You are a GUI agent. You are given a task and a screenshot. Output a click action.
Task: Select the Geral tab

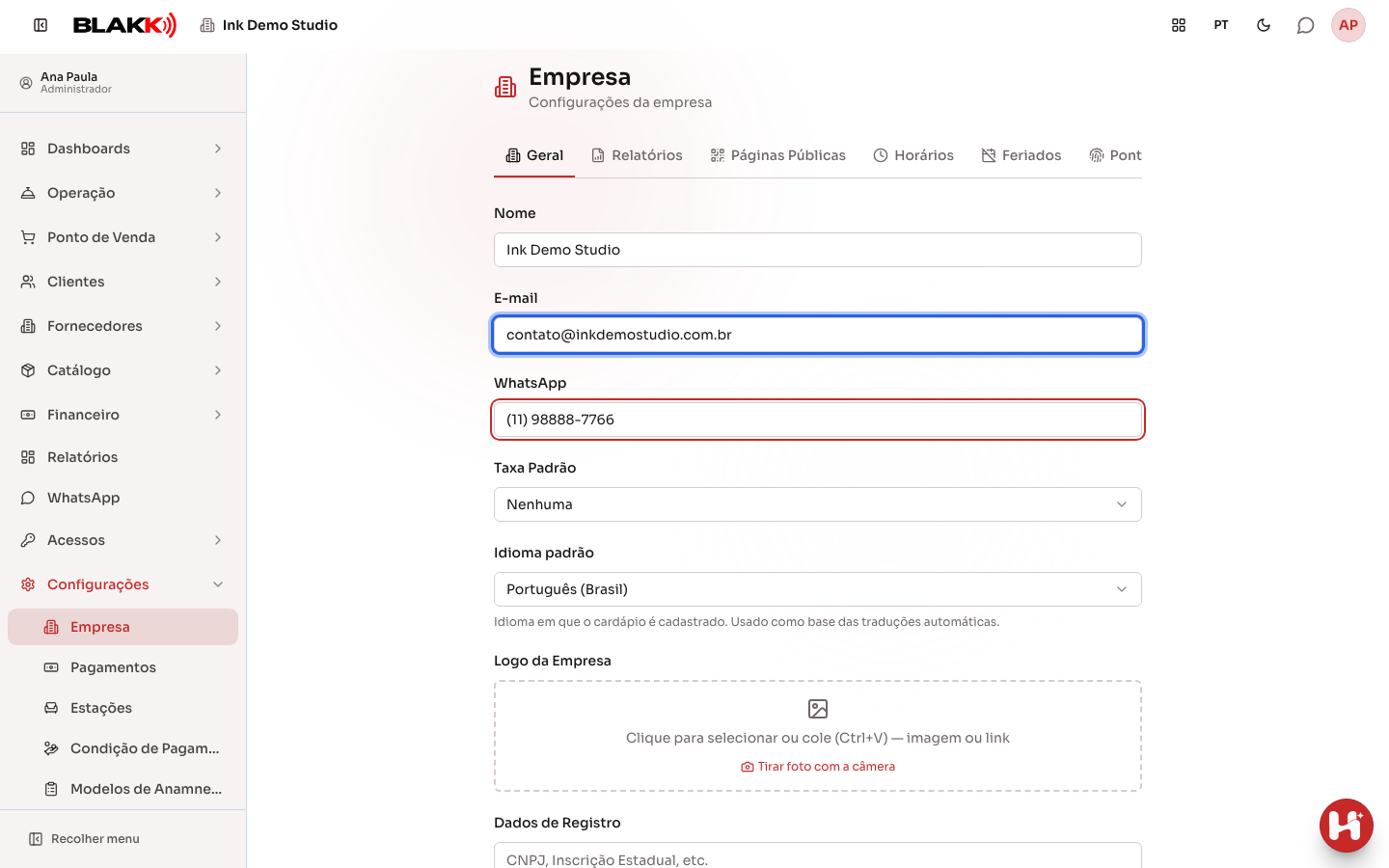(x=534, y=155)
